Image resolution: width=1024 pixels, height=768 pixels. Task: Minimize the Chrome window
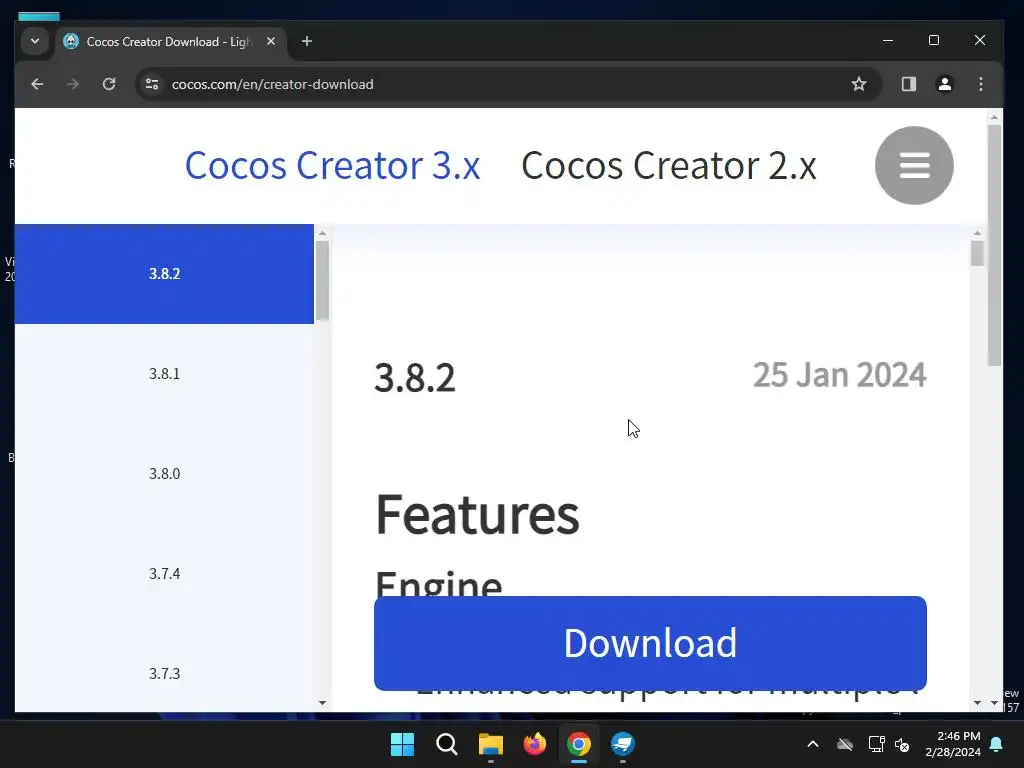888,40
